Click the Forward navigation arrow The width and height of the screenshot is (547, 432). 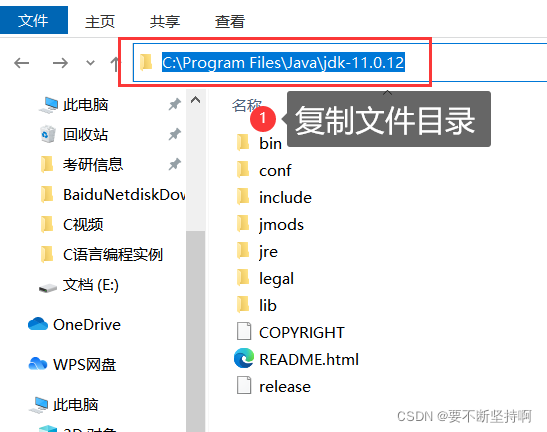click(60, 63)
